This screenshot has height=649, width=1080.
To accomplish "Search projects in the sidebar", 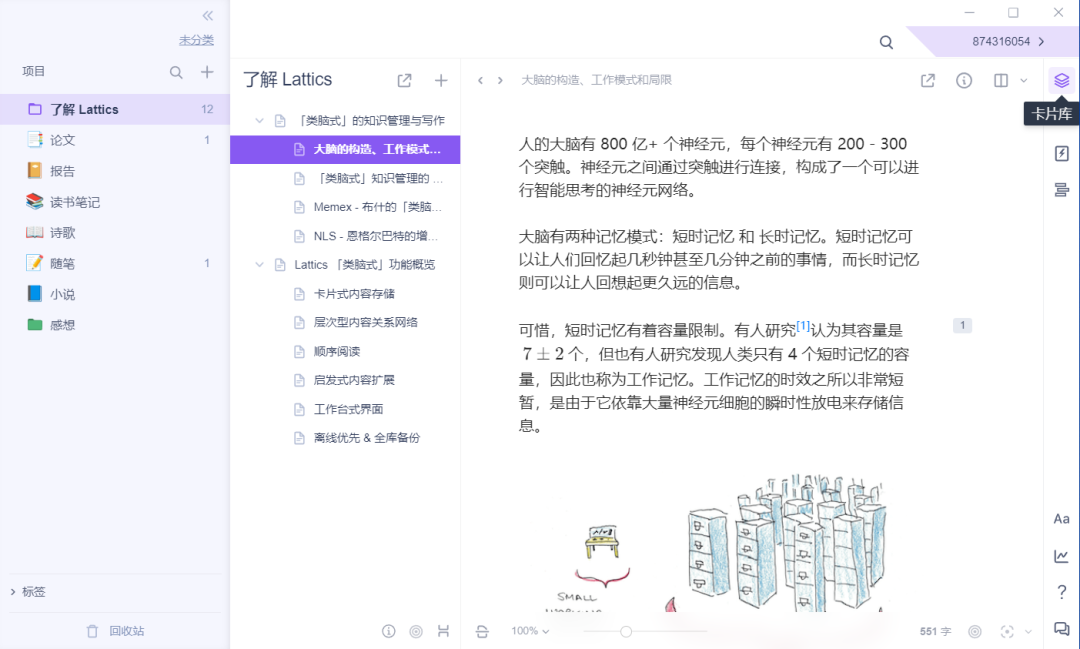I will point(176,72).
